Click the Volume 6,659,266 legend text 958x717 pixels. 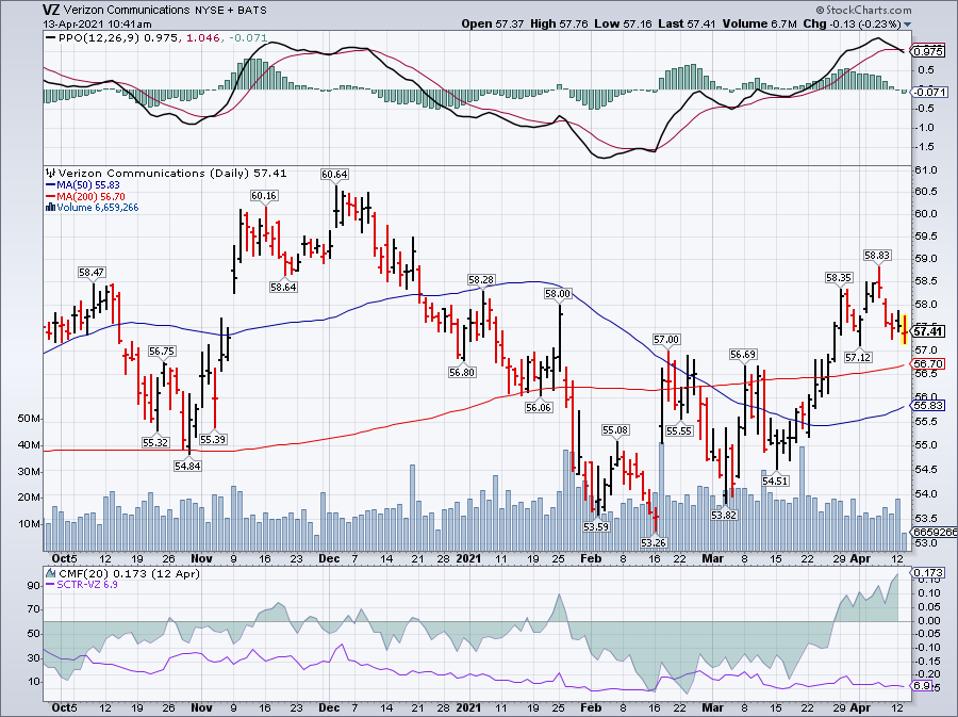[98, 208]
